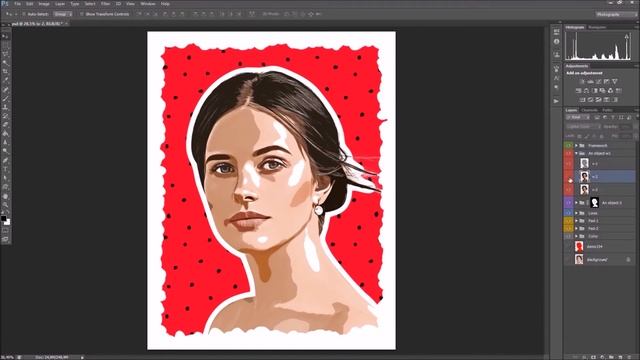
Task: Open the layer blending mode dropdown
Action: coord(583,127)
